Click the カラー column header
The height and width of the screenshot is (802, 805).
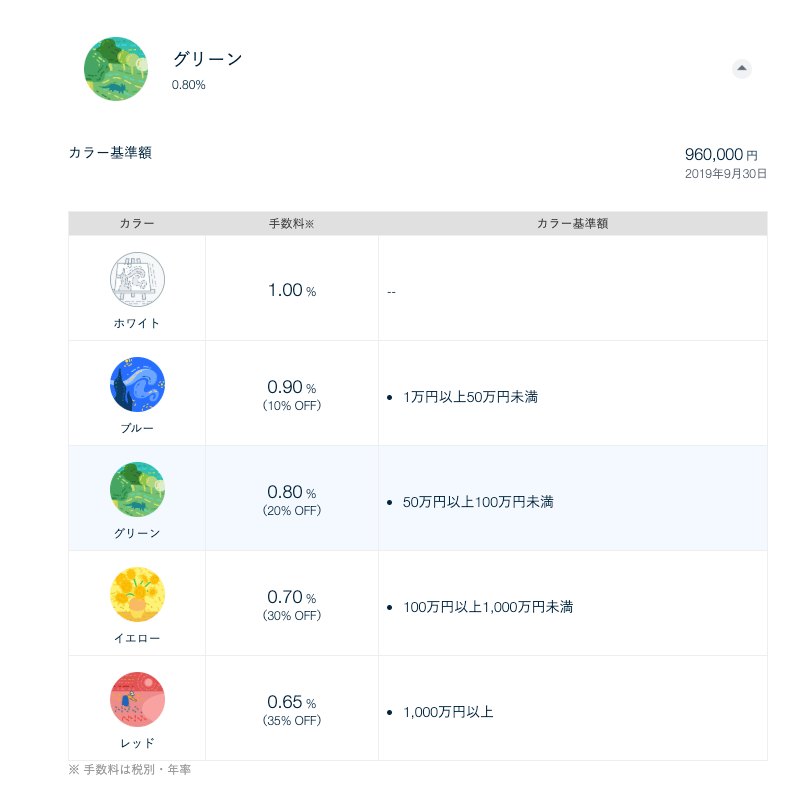click(137, 224)
